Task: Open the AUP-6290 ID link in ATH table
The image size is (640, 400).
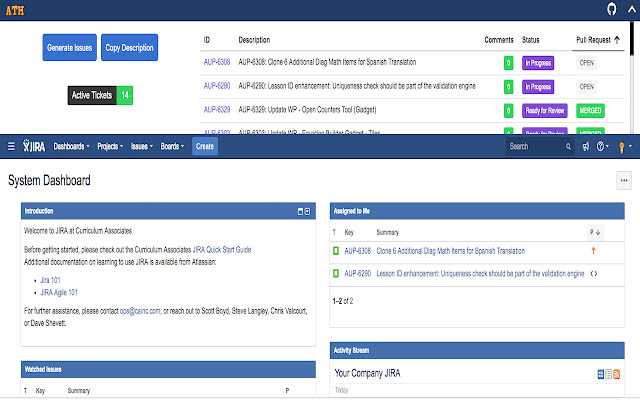Action: [x=217, y=86]
